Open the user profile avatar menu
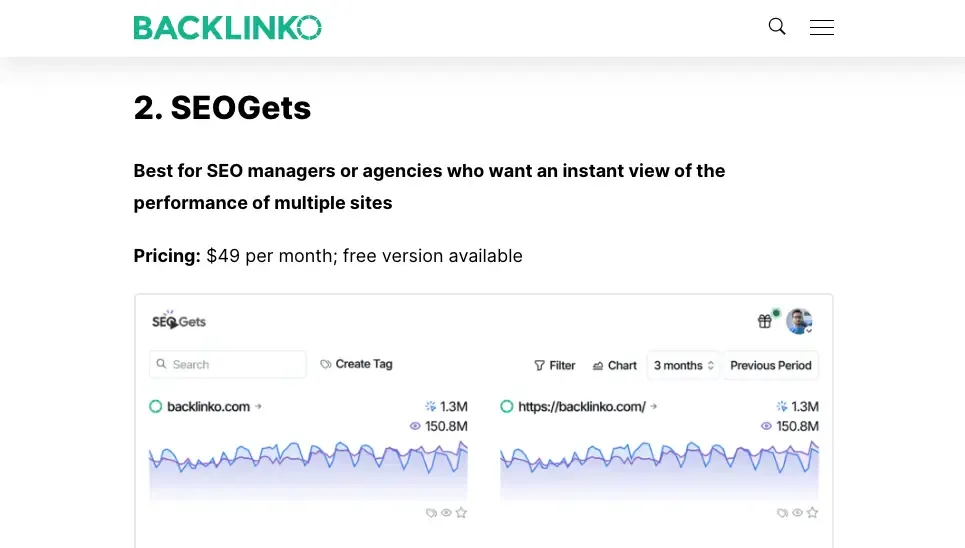The height and width of the screenshot is (548, 965). (x=798, y=321)
